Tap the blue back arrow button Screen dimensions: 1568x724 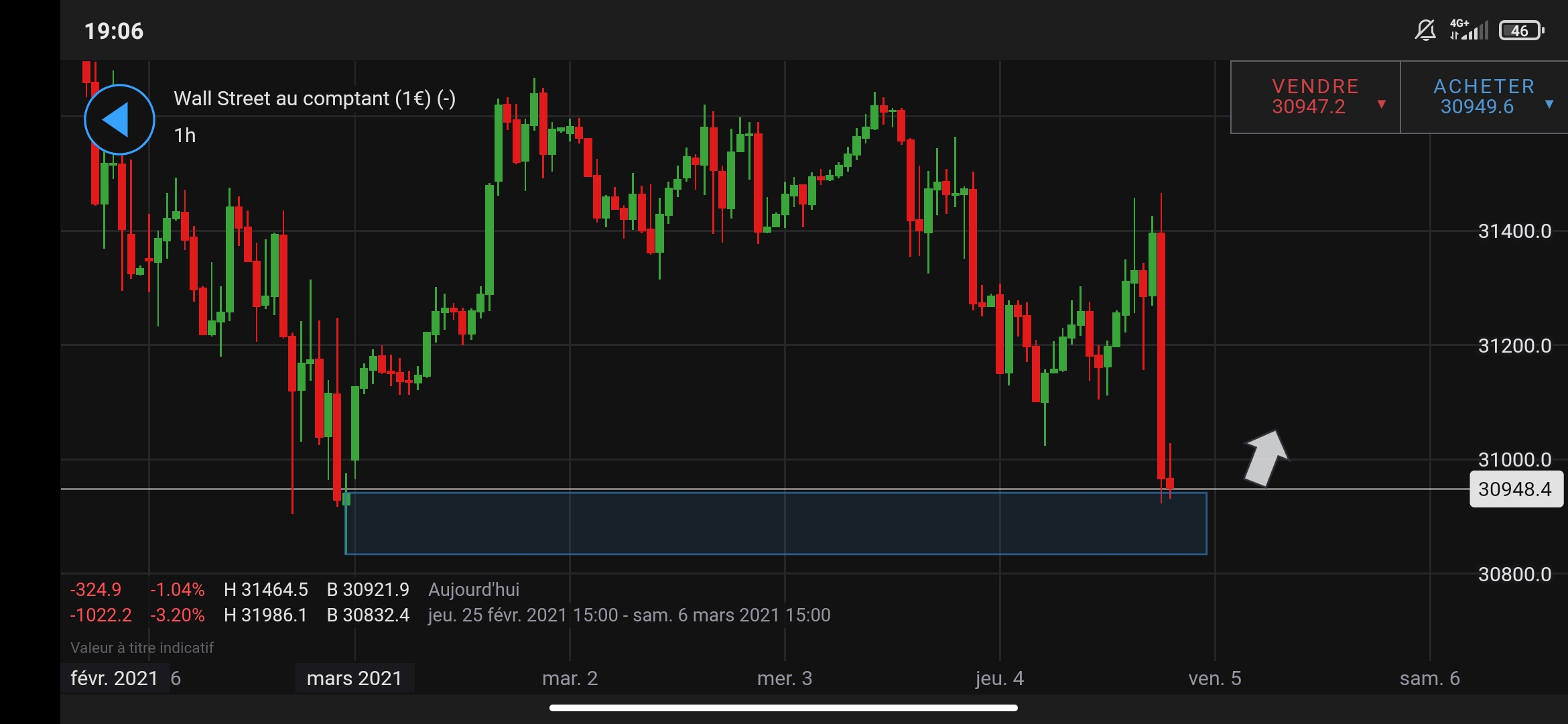[x=119, y=120]
